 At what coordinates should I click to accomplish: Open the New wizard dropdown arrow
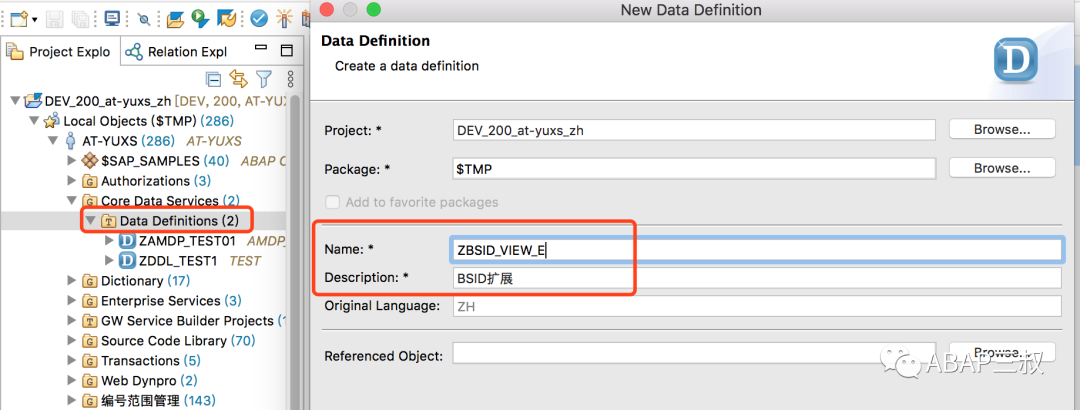(34, 19)
